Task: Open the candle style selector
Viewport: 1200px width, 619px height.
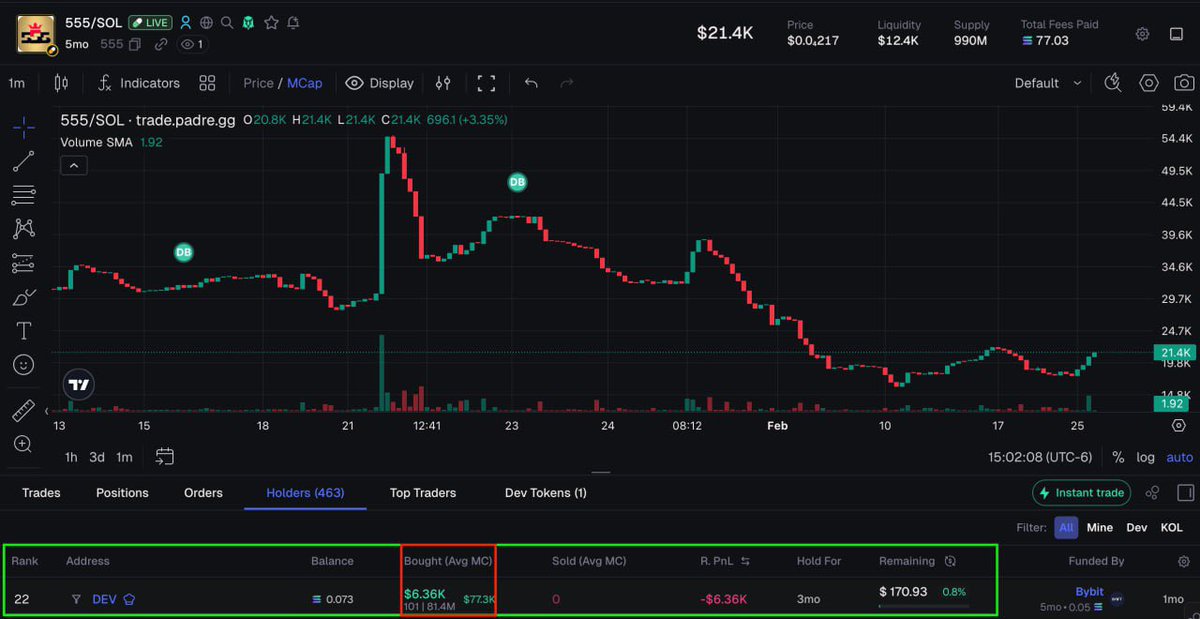Action: coord(60,83)
